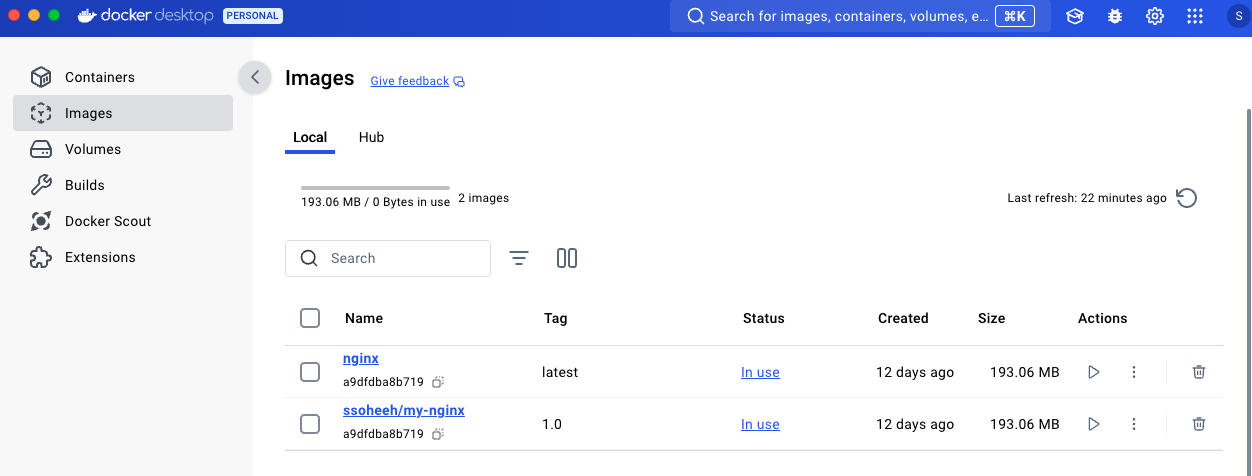
Task: Open the filter options icon
Action: pyautogui.click(x=519, y=258)
